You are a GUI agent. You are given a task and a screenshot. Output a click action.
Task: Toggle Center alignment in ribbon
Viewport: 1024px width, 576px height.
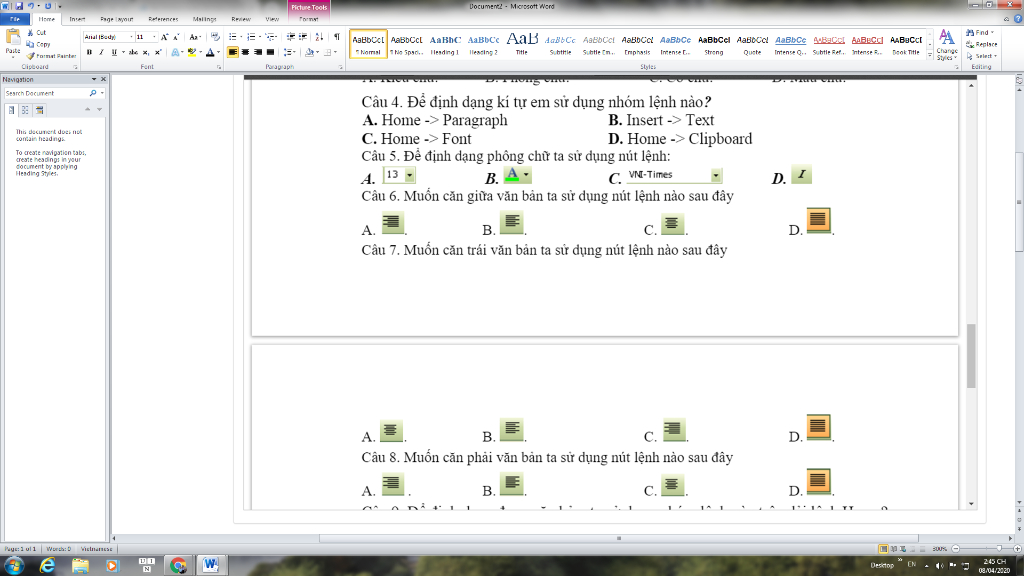pos(246,52)
